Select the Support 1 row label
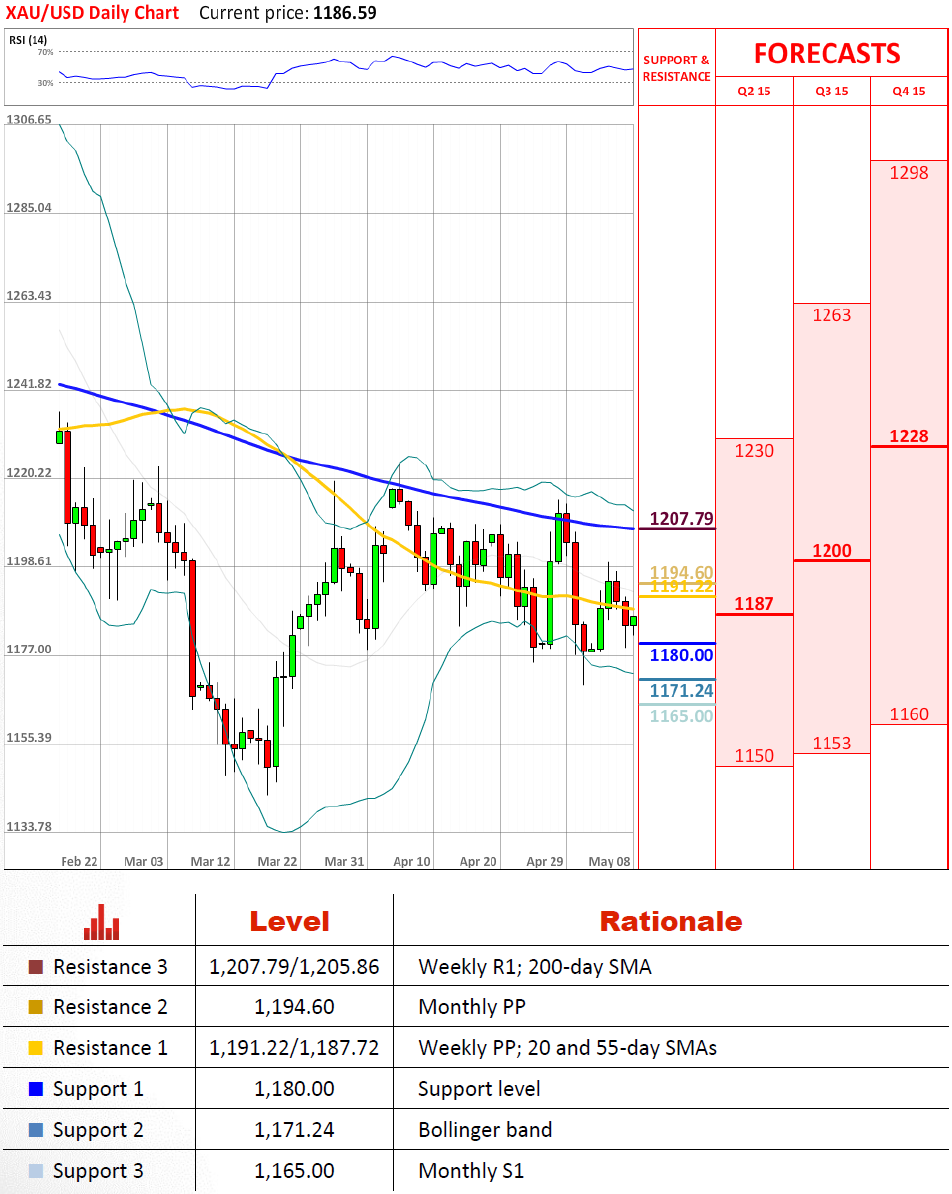 click(98, 1090)
